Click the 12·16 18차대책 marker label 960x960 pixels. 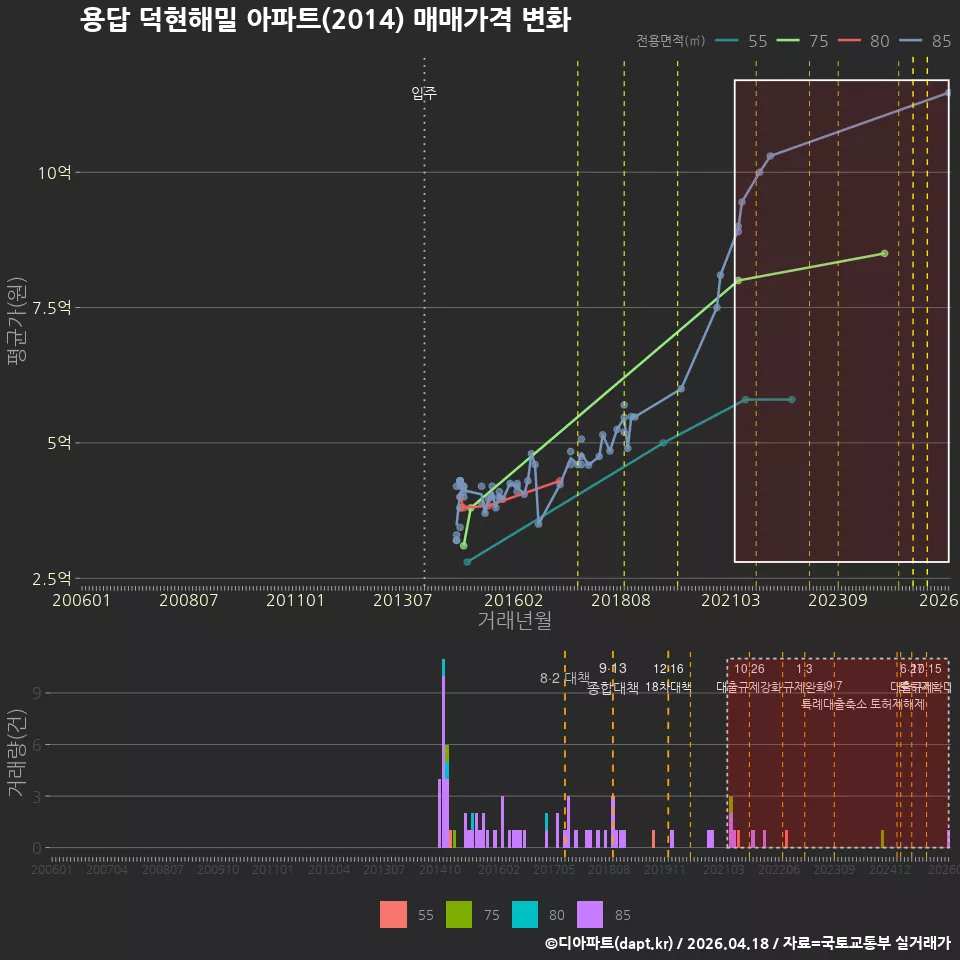coord(668,677)
